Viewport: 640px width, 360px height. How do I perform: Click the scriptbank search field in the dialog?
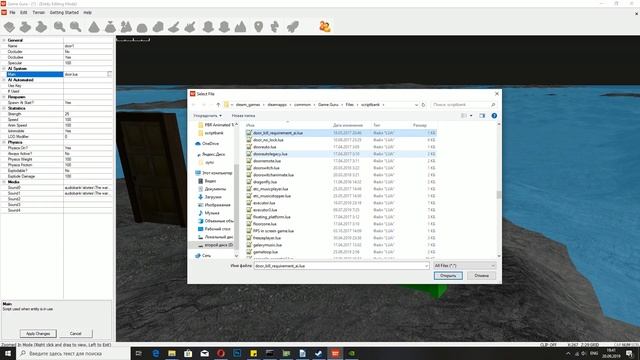point(464,105)
